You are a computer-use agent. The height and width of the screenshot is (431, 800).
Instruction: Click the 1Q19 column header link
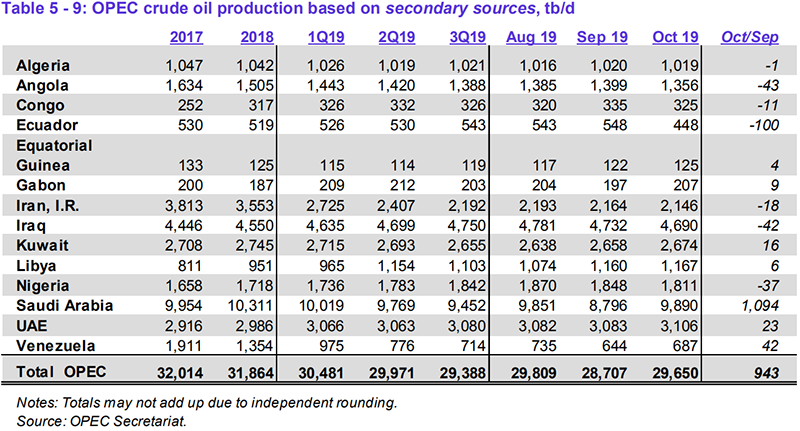(x=326, y=37)
